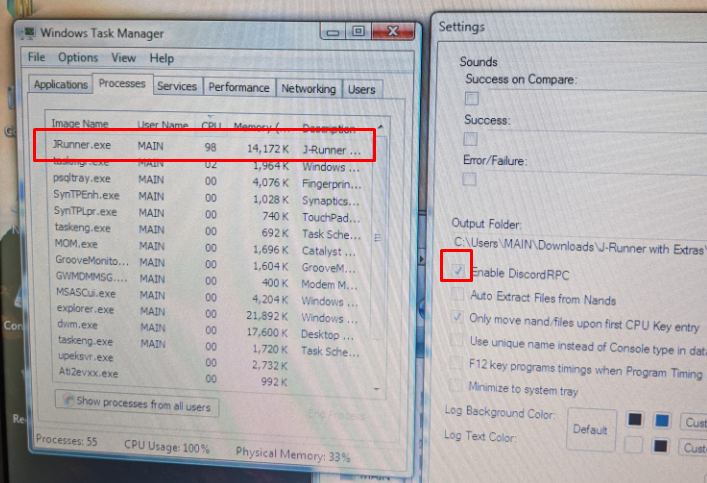This screenshot has width=707, height=483.
Task: Switch to the Users tab
Action: [x=362, y=89]
